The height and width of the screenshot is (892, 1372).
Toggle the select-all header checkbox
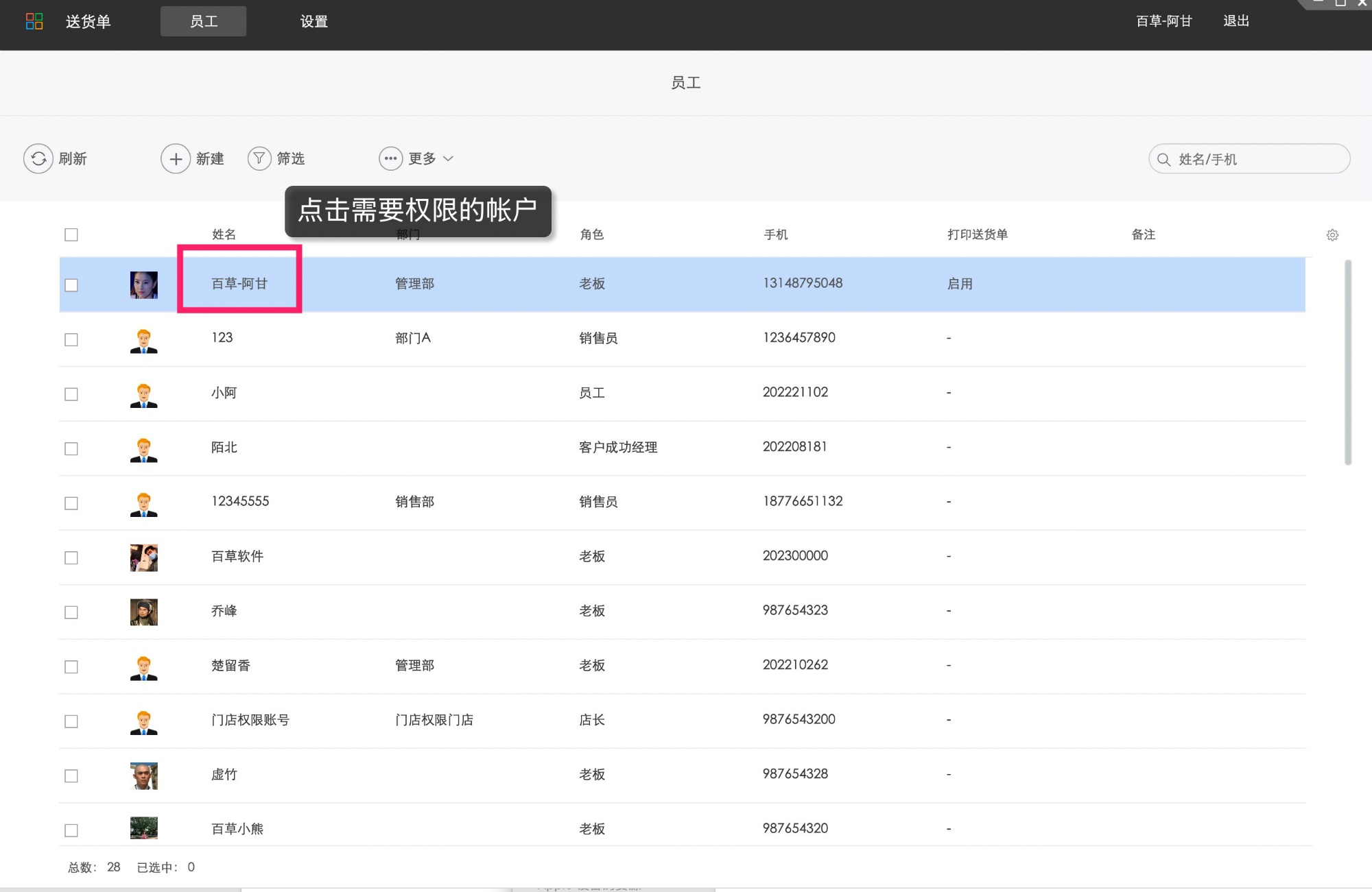click(71, 234)
